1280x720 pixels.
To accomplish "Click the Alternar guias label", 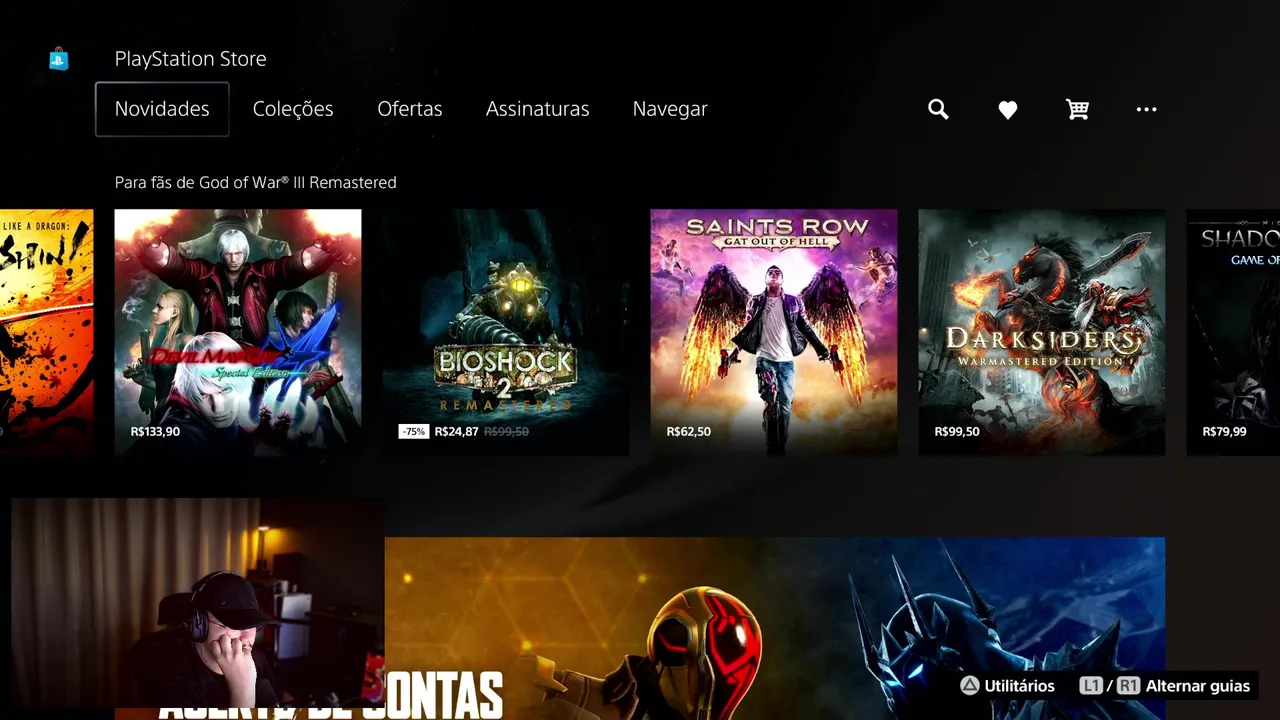I will 1198,686.
